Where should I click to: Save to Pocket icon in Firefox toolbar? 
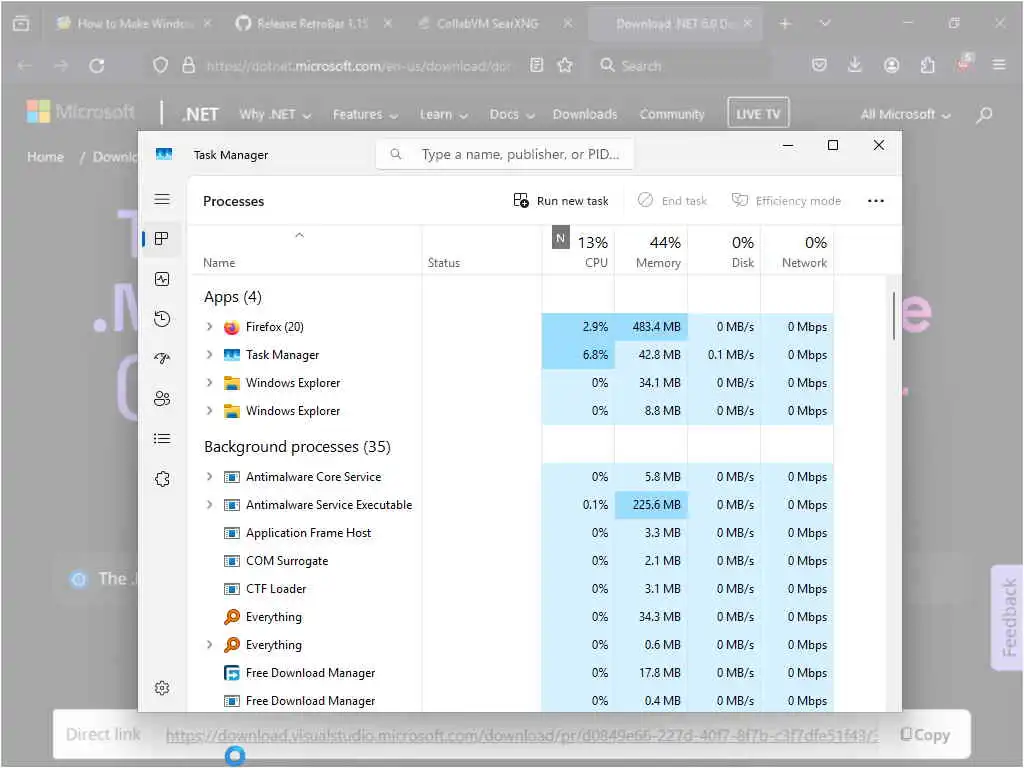[x=819, y=65]
